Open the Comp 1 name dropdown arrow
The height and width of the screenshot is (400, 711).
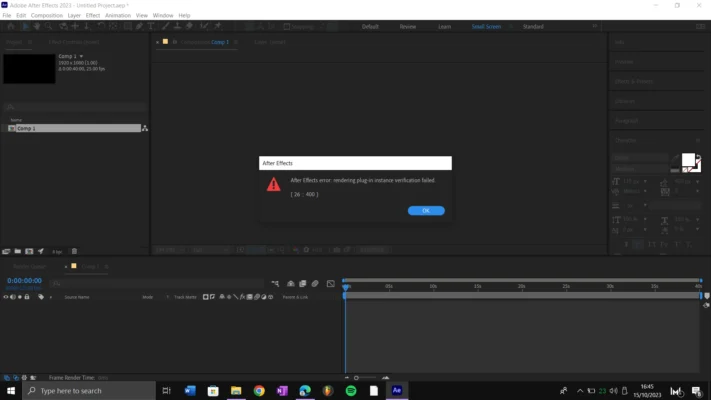[81, 56]
